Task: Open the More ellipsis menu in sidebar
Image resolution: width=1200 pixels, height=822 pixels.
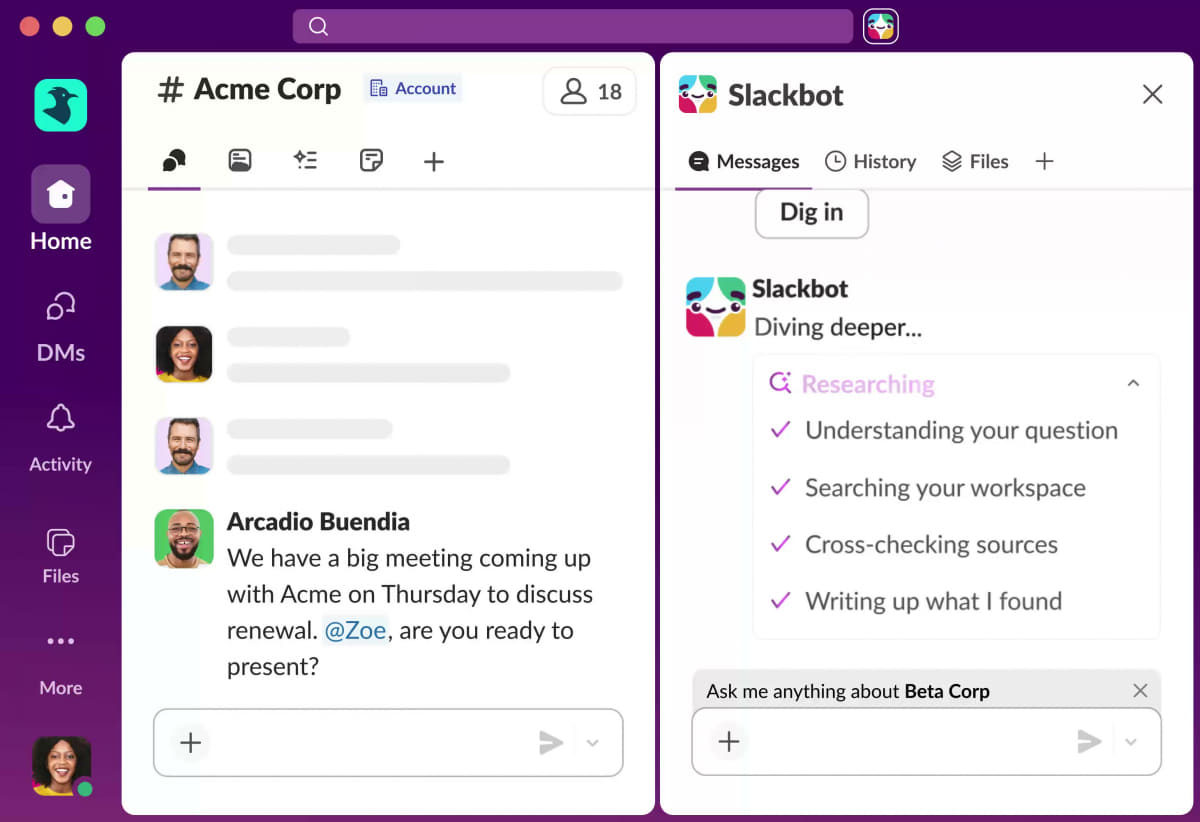Action: (x=61, y=664)
